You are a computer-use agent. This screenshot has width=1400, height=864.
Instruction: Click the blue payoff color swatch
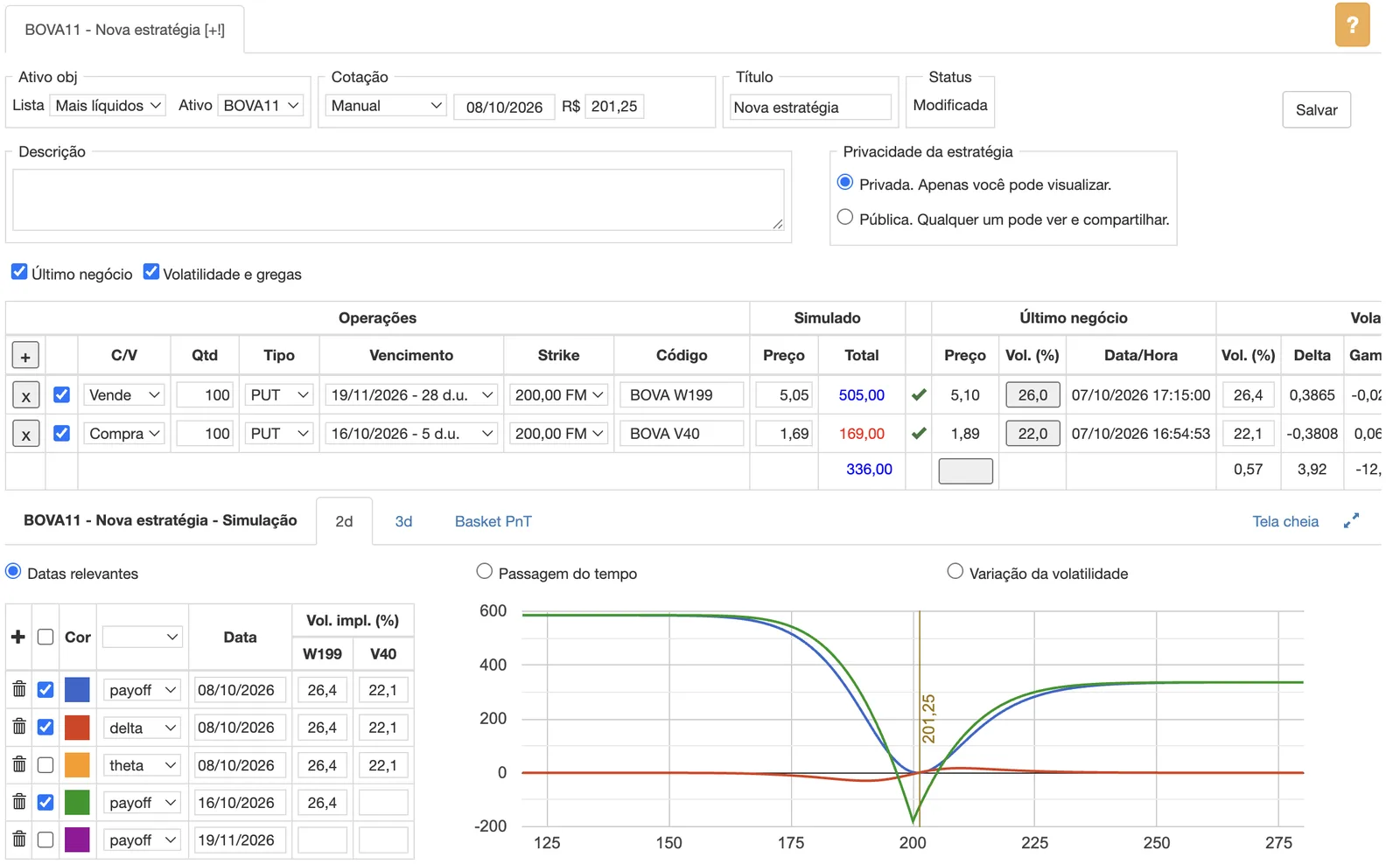[x=77, y=689]
